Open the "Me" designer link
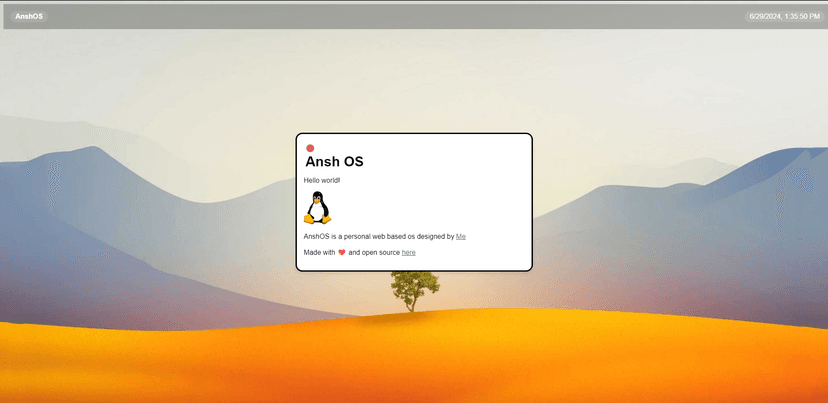This screenshot has width=828, height=403. pyautogui.click(x=460, y=237)
